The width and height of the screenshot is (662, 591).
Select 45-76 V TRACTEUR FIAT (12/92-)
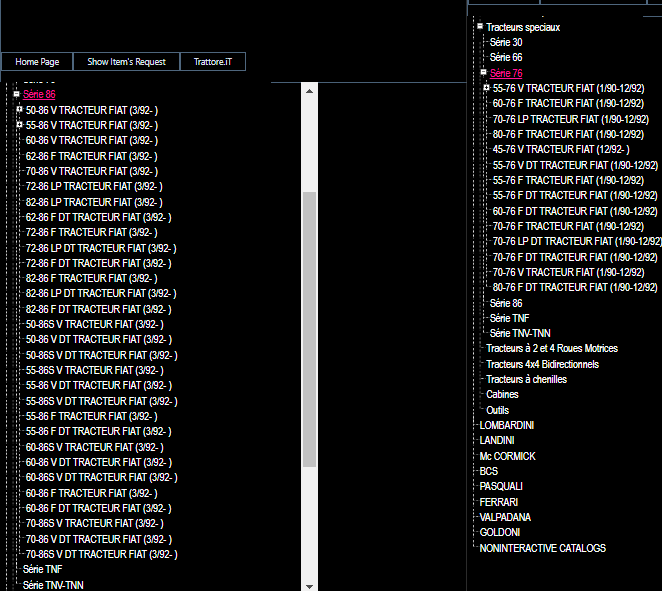coord(561,149)
